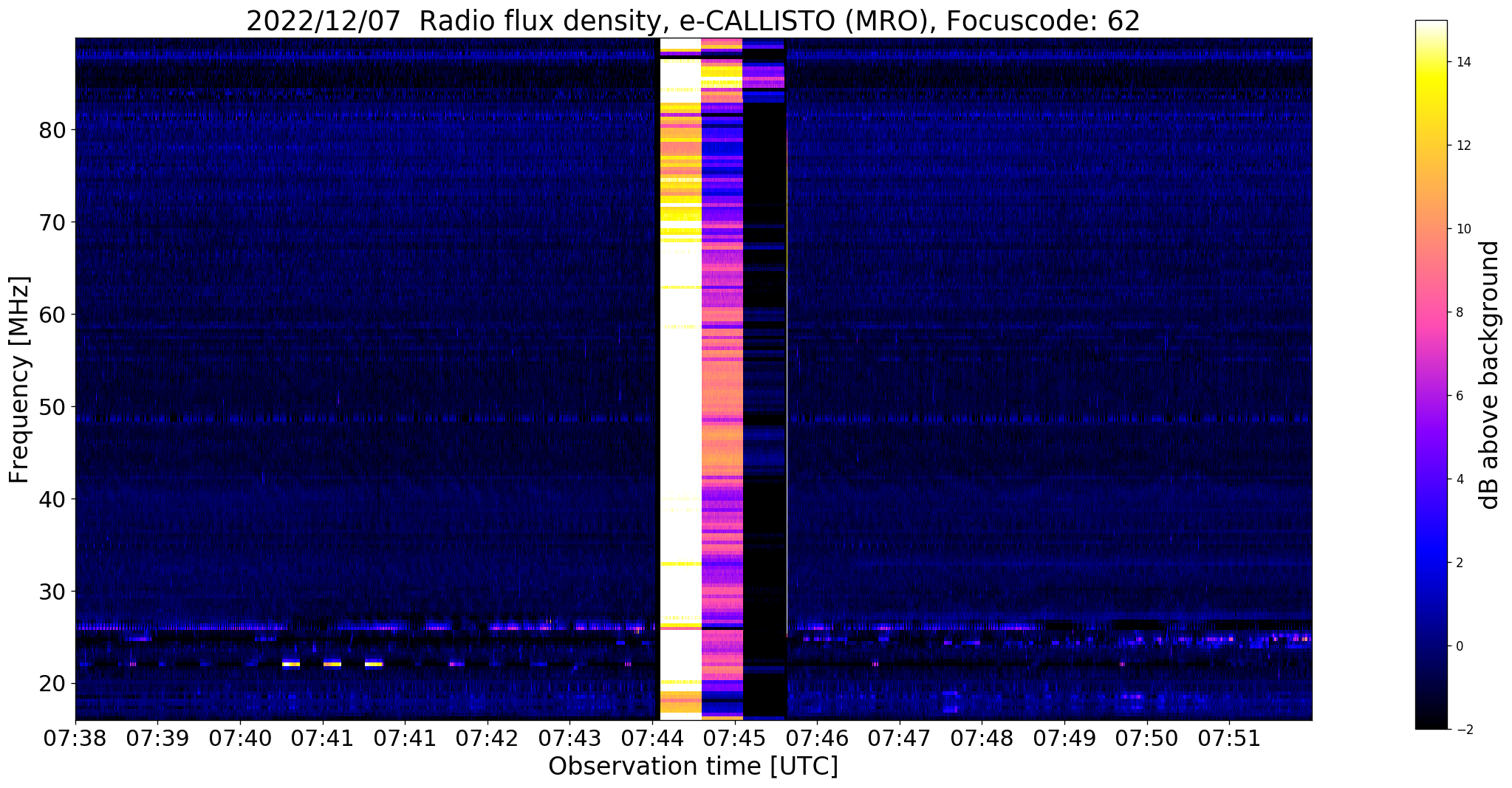Viewport: 1512px width, 788px height.
Task: Click the 8 tick on the colorbar
Action: 1459,312
